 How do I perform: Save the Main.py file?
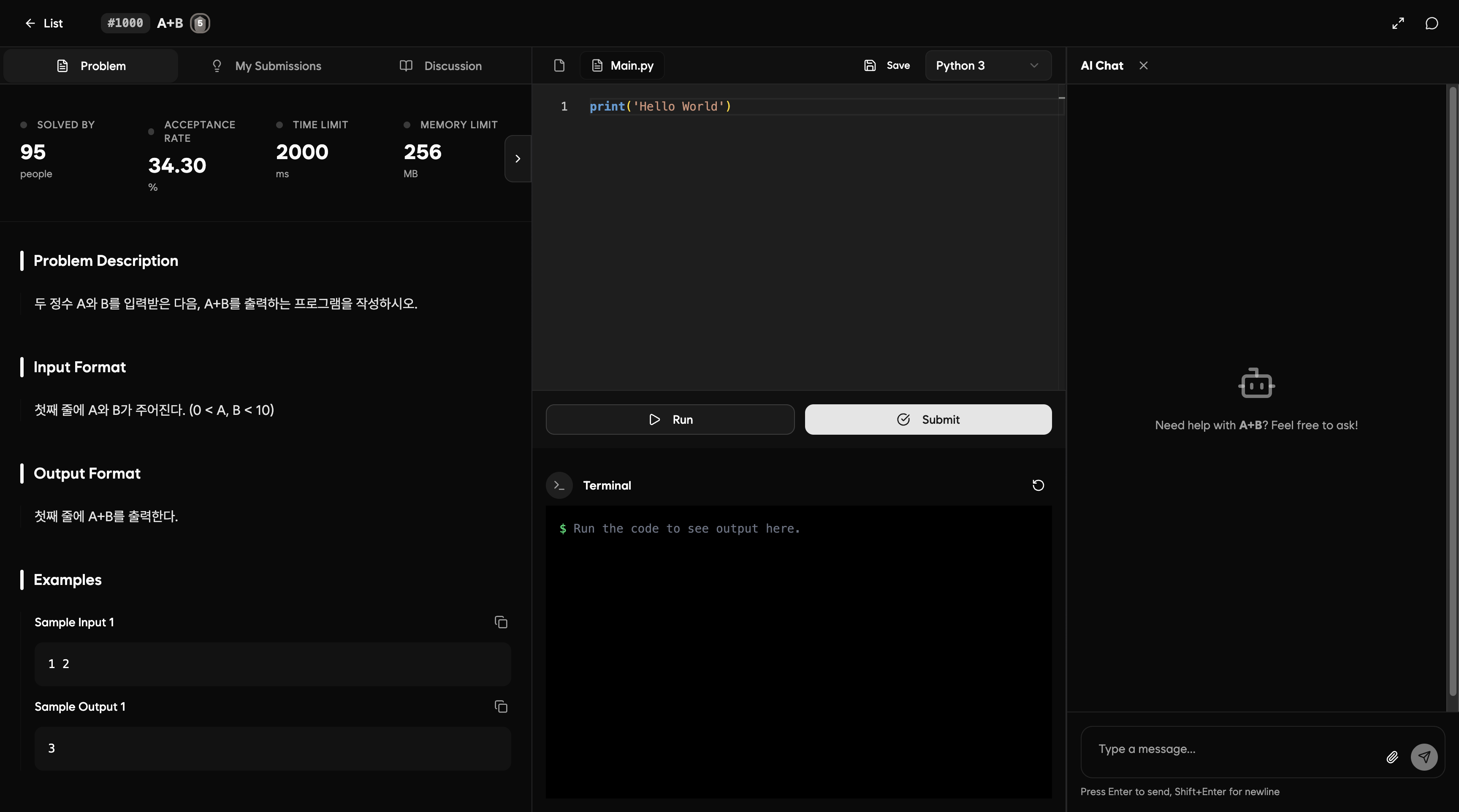(887, 66)
